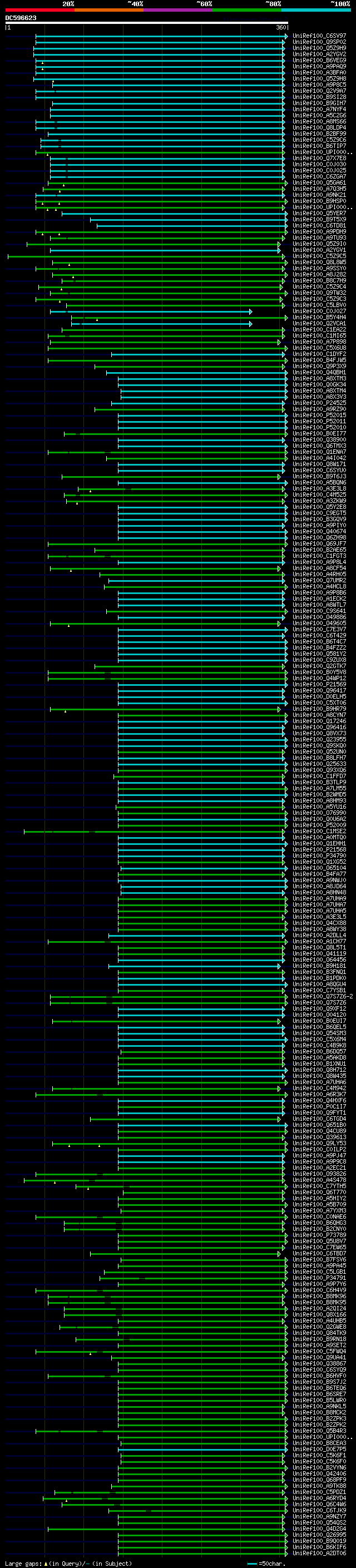This screenshot has height=1568, width=356.
Task: Choose hit UniRef100_A9TK88
Action: point(319,1486)
